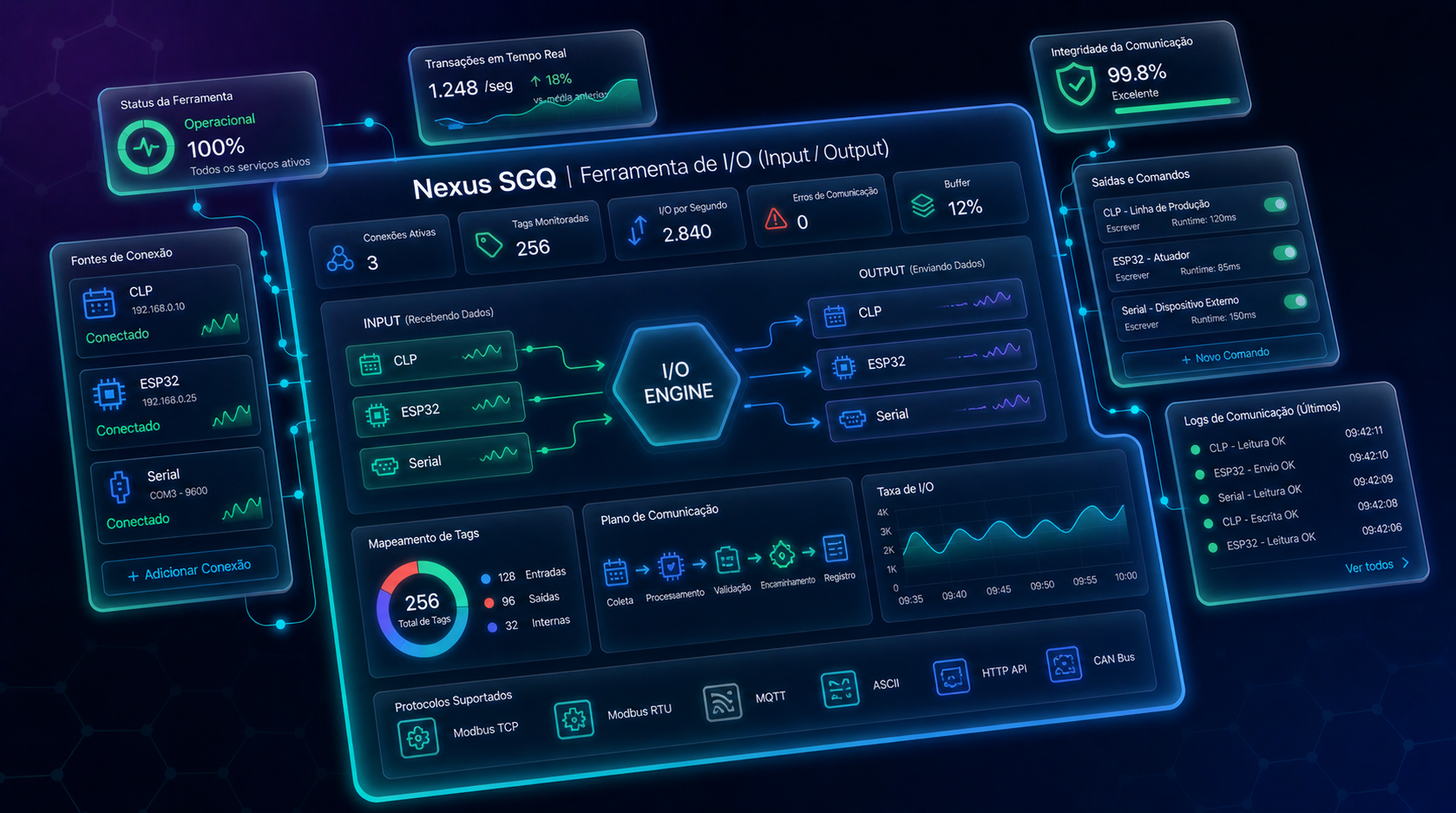1456x813 pixels.
Task: Select the 'ESP32 - Envio OK' log entry
Action: (1293, 464)
